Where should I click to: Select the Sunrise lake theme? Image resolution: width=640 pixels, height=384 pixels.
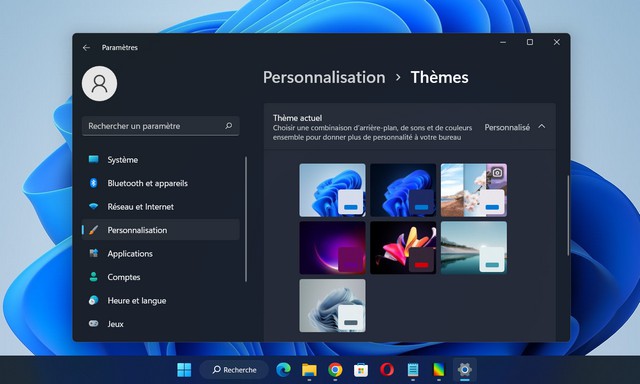474,248
